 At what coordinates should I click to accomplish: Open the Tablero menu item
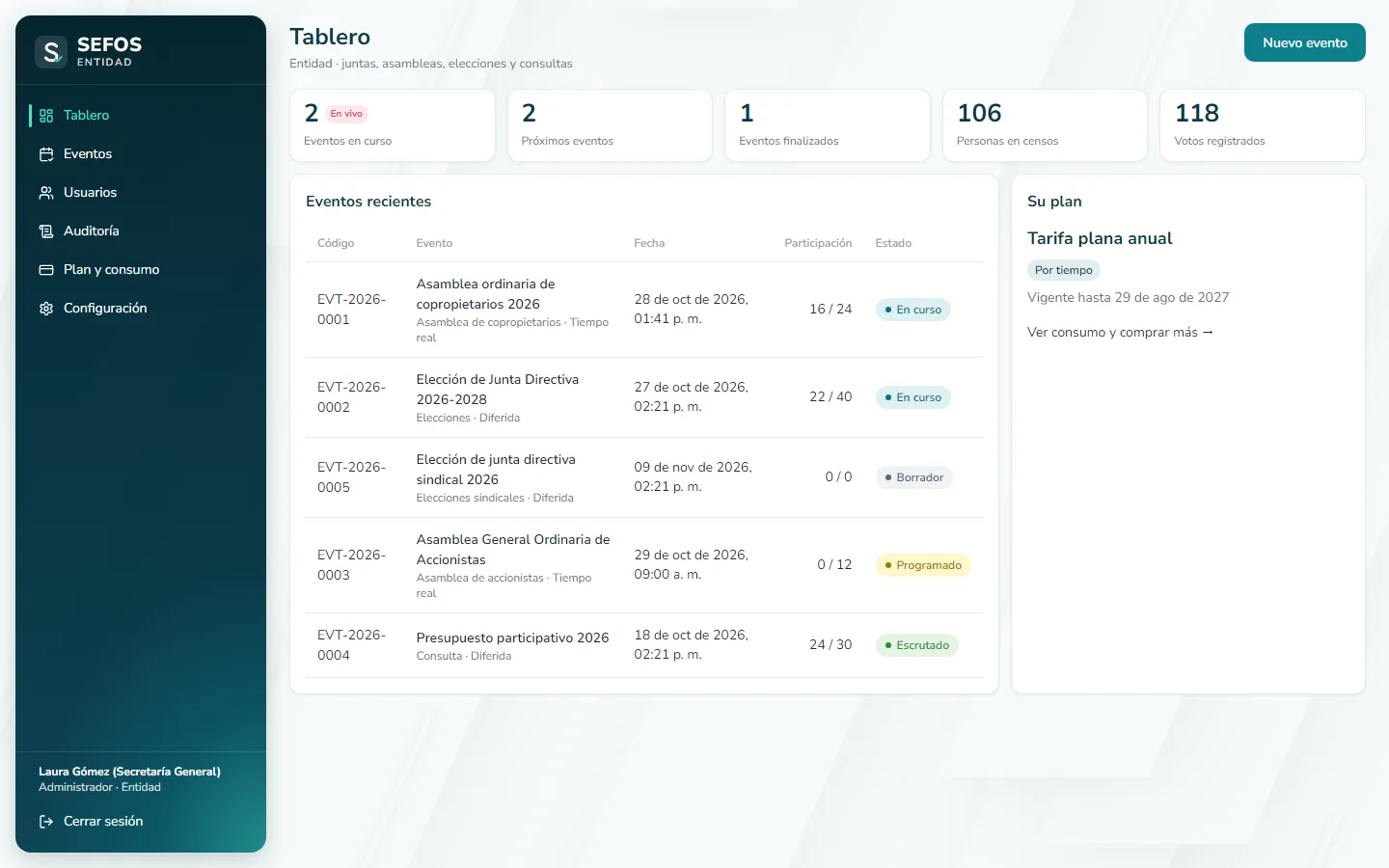[141, 116]
